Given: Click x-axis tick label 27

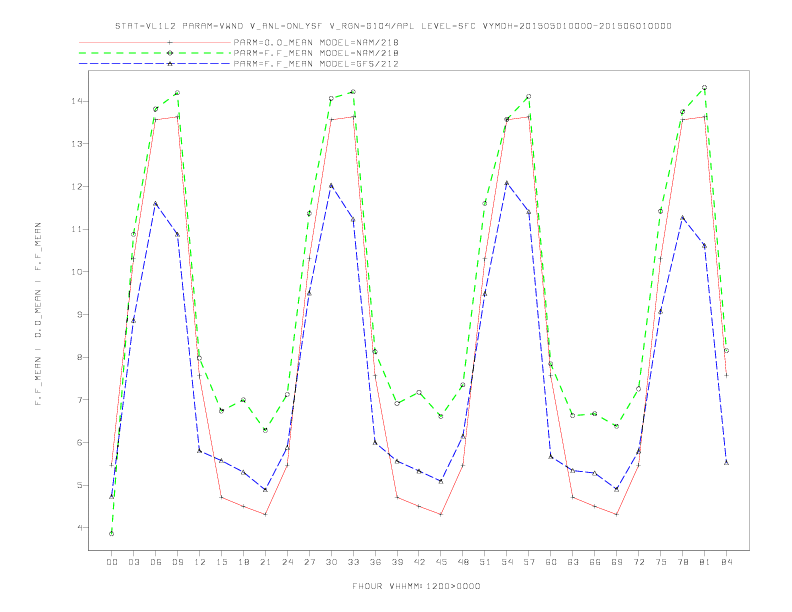Looking at the screenshot, I should tap(309, 562).
